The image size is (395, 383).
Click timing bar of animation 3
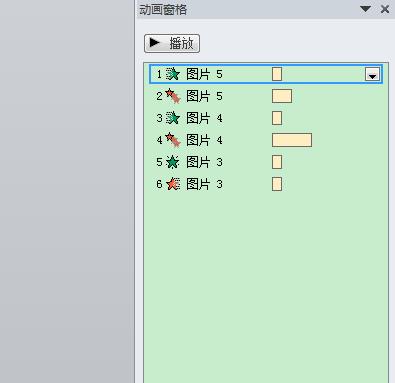pyautogui.click(x=277, y=118)
